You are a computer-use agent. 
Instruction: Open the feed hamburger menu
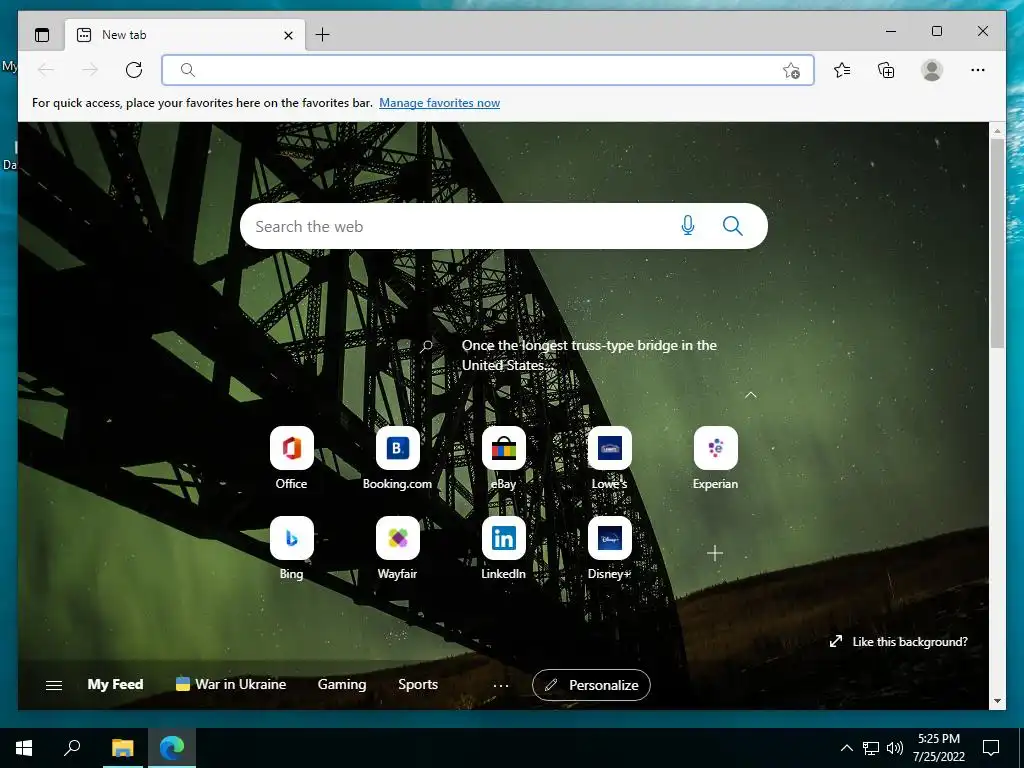pos(54,685)
